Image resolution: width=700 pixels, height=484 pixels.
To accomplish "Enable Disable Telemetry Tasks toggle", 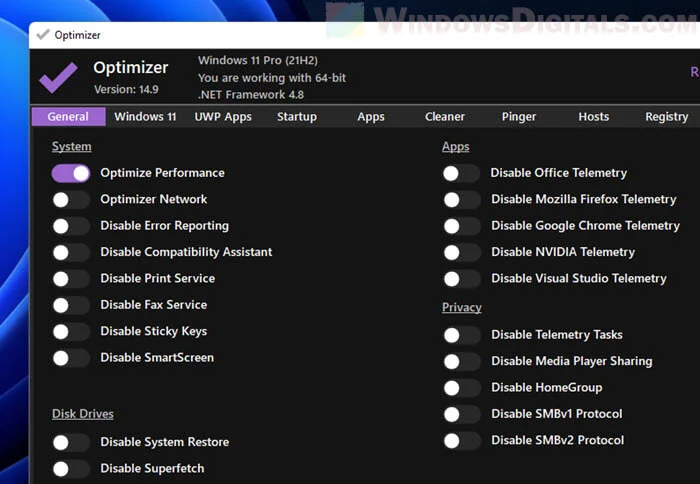I will click(461, 335).
